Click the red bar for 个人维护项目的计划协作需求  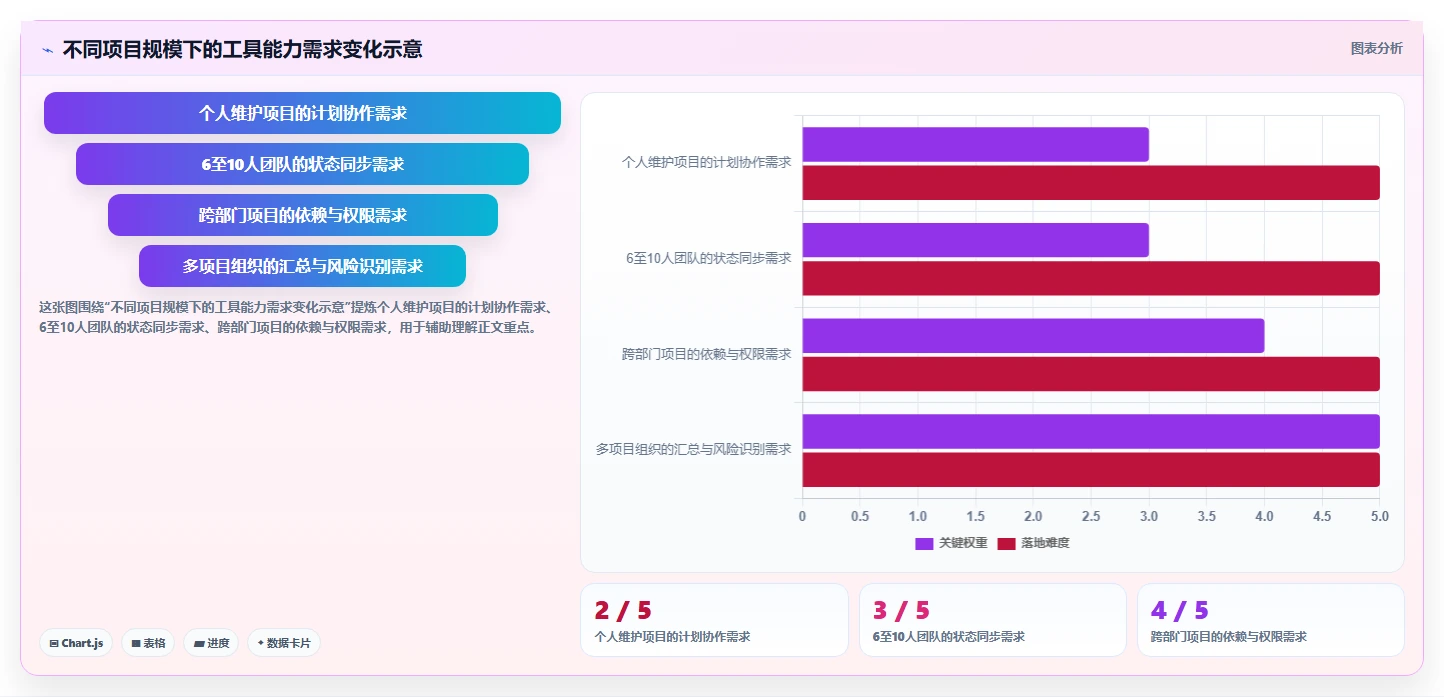click(x=1091, y=183)
